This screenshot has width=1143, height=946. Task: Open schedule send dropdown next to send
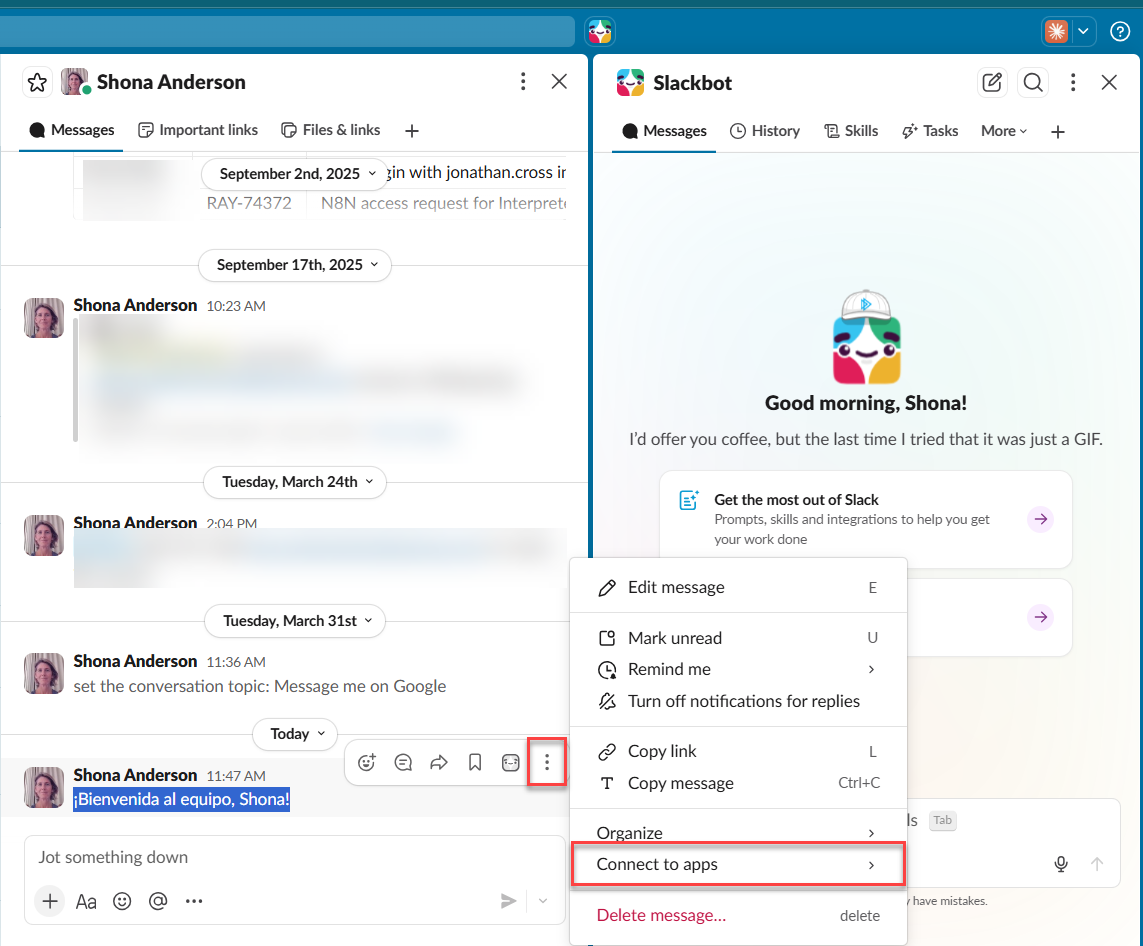point(543,902)
